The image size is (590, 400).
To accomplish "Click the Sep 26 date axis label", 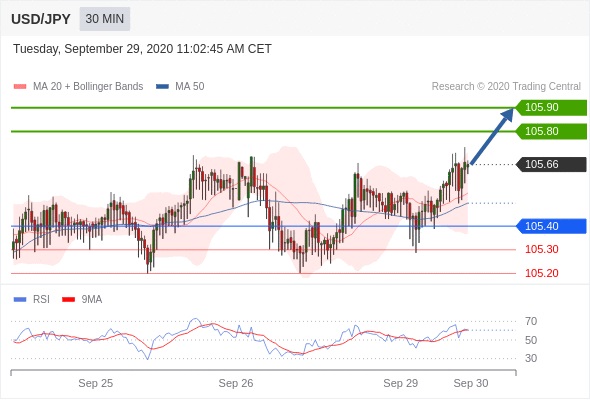I will (236, 383).
